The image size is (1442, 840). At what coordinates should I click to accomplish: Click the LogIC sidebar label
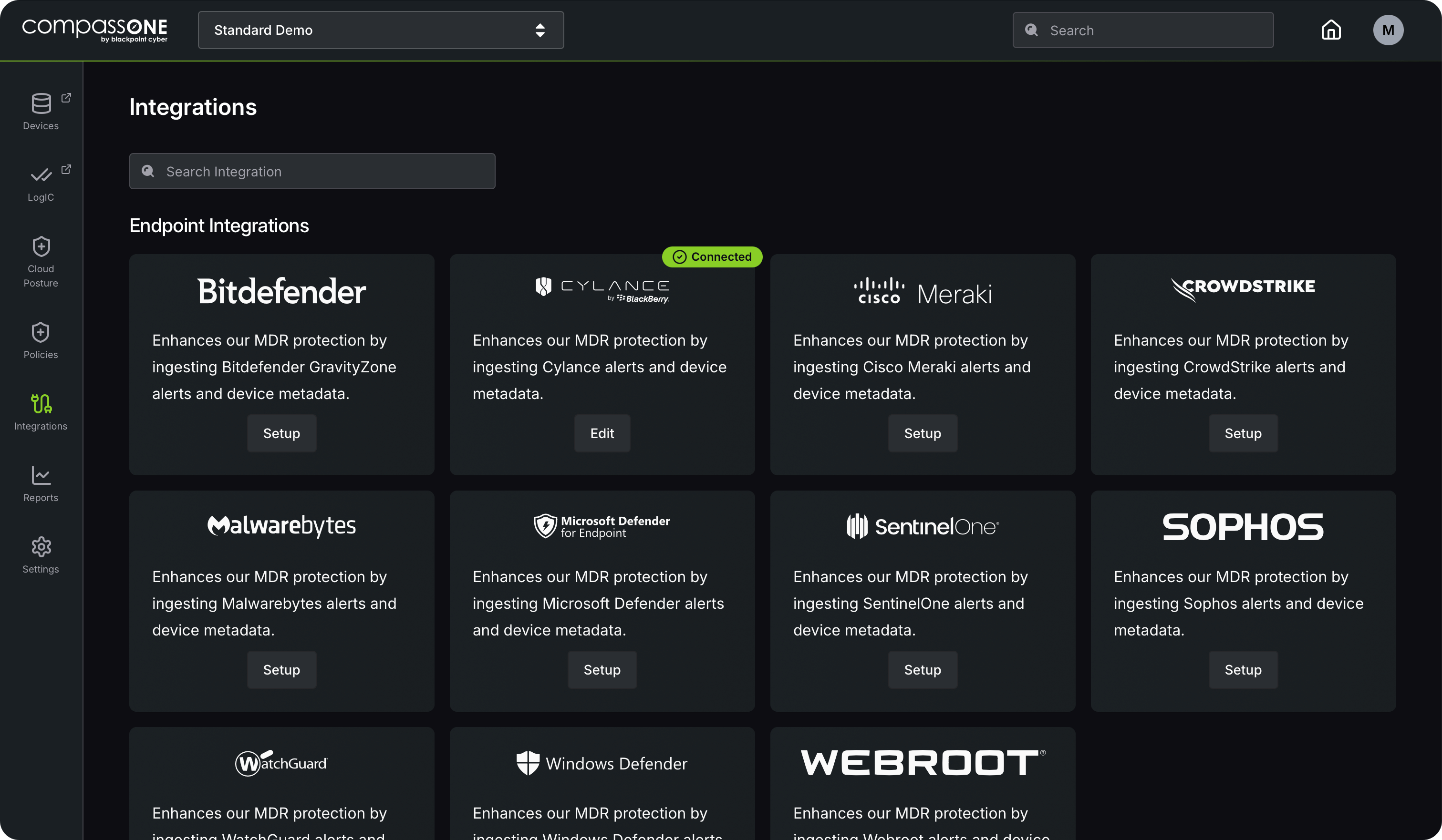tap(41, 197)
